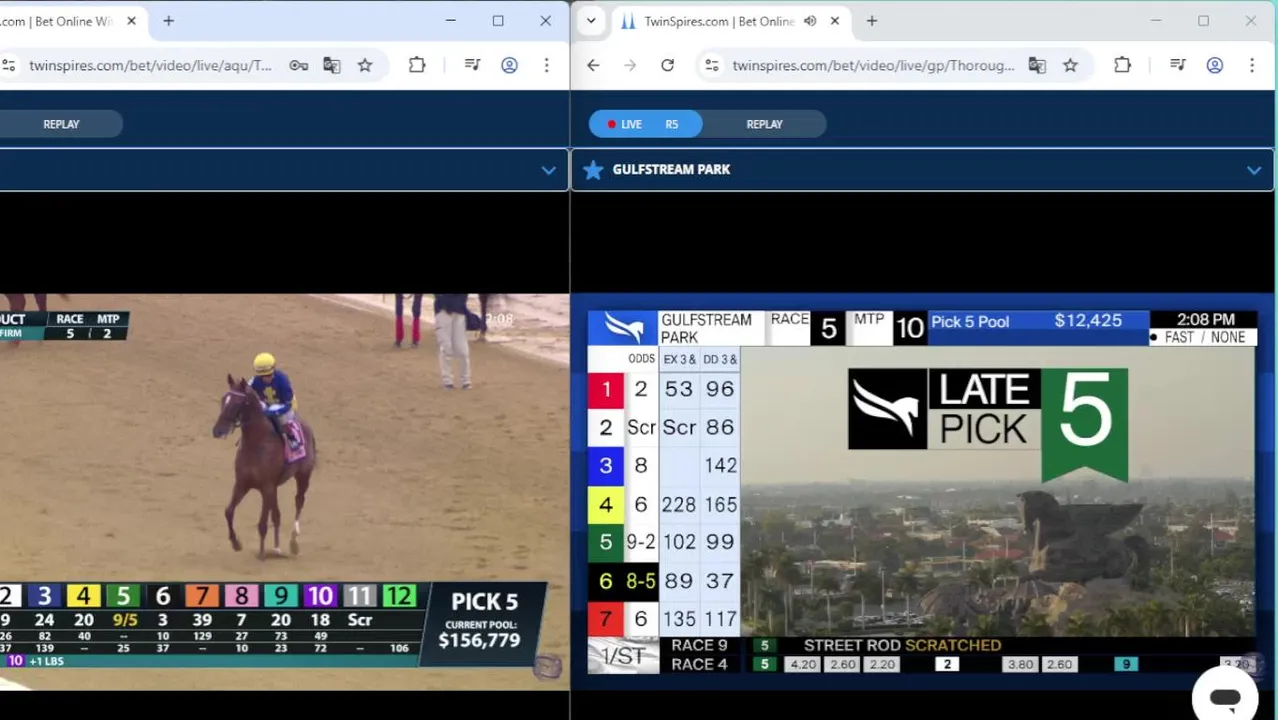Click '2:08 PM' time display
The width and height of the screenshot is (1278, 720).
coord(1206,320)
